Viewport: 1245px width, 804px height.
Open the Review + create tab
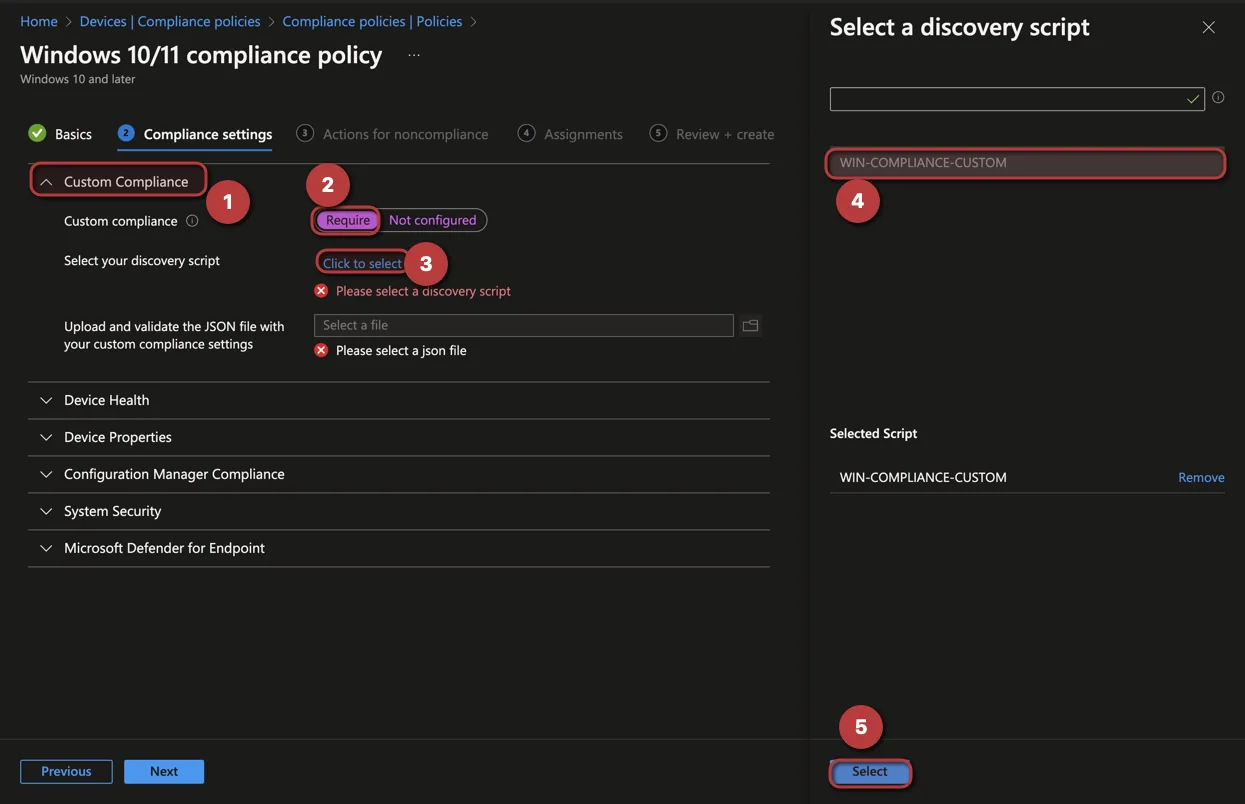(712, 134)
